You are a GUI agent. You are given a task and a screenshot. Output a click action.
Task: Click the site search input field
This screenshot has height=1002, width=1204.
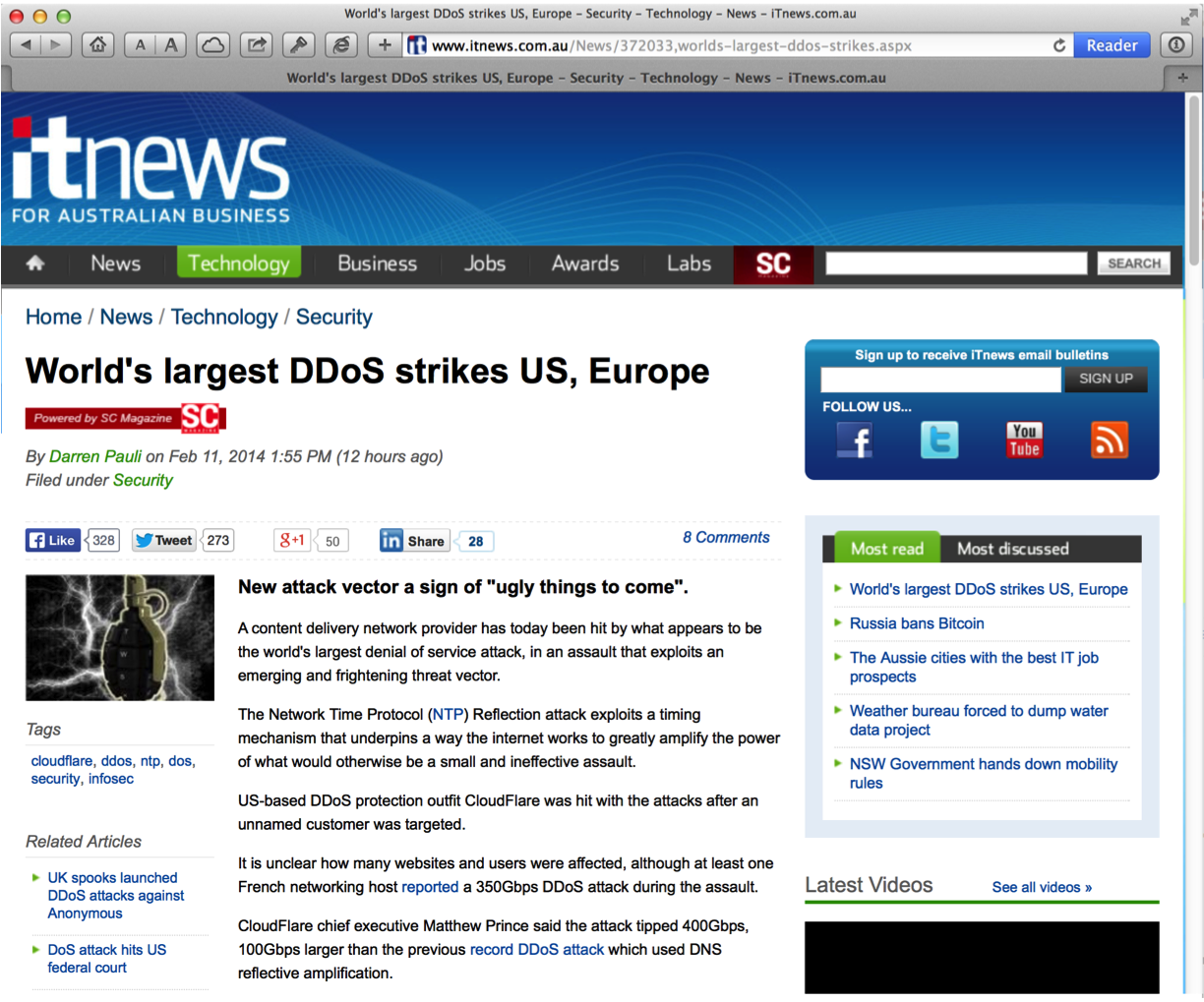(955, 264)
